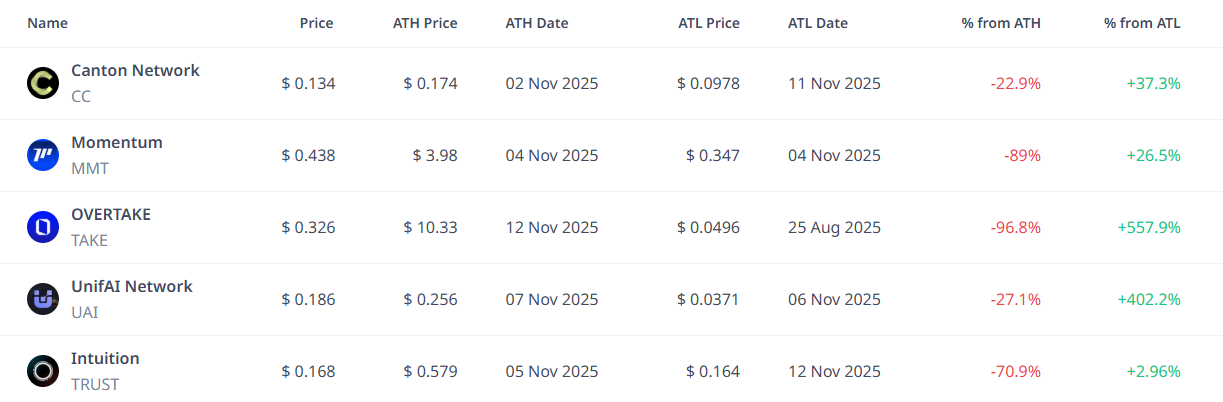Click the Momentum MMT coin icon
The image size is (1223, 402).
pos(43,155)
